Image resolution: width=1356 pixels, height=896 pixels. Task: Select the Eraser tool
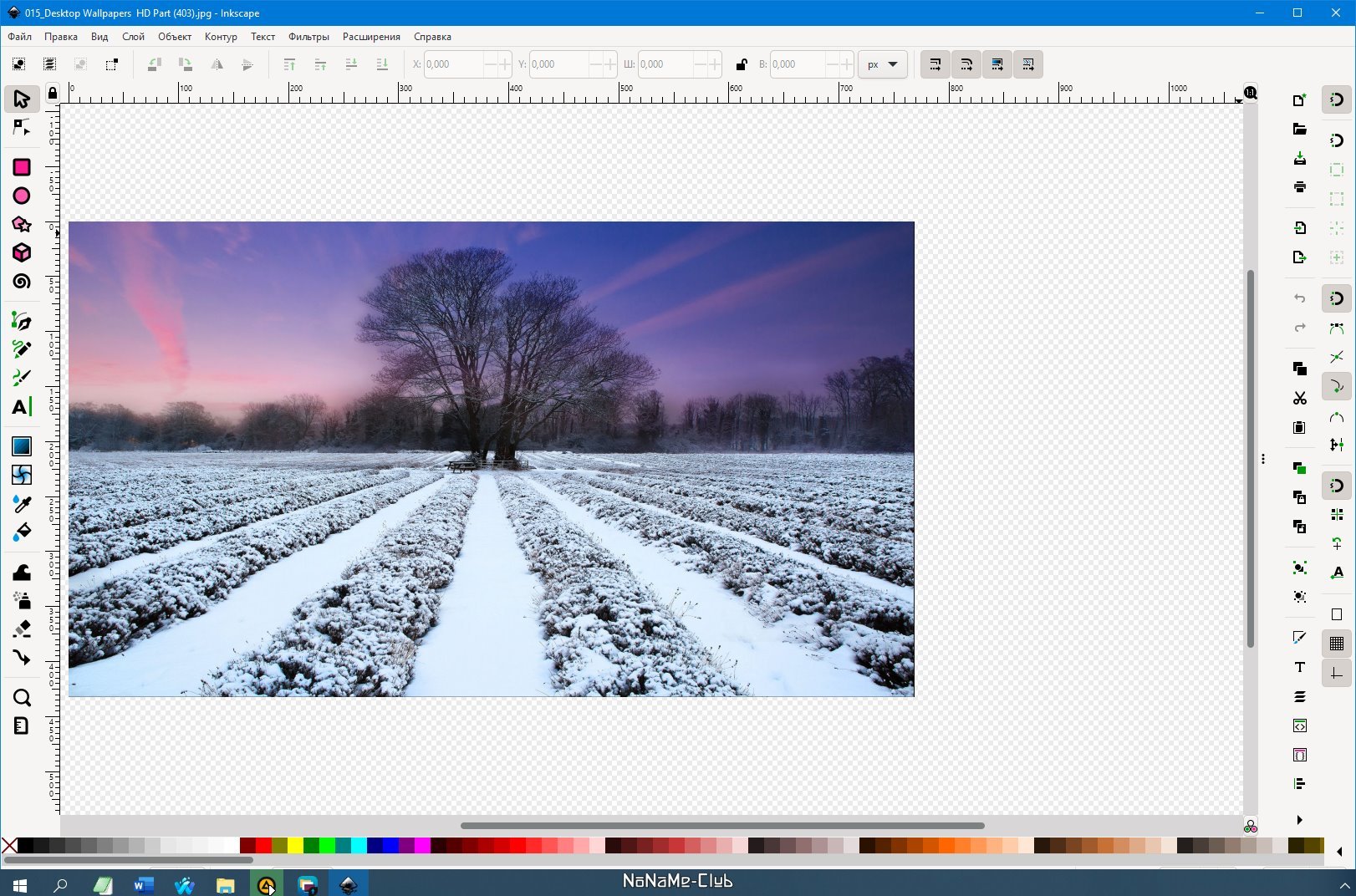pos(22,629)
